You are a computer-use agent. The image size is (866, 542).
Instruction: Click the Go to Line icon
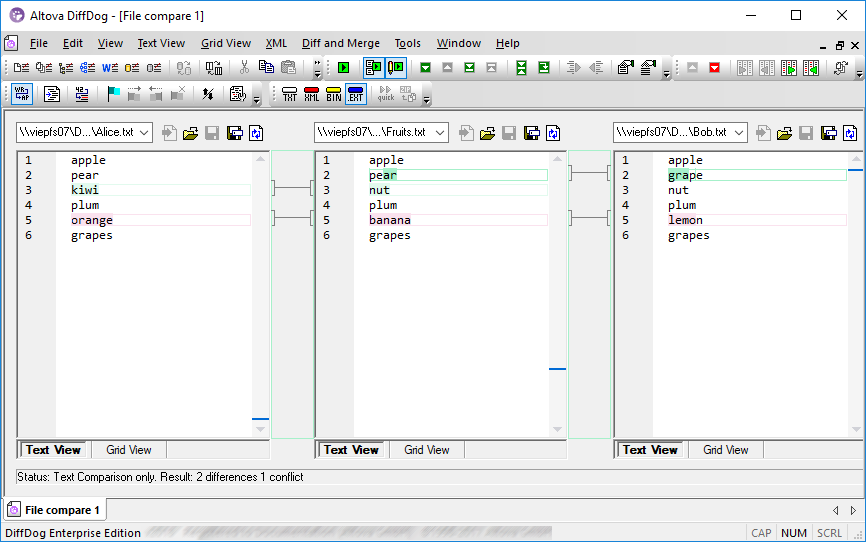click(82, 94)
